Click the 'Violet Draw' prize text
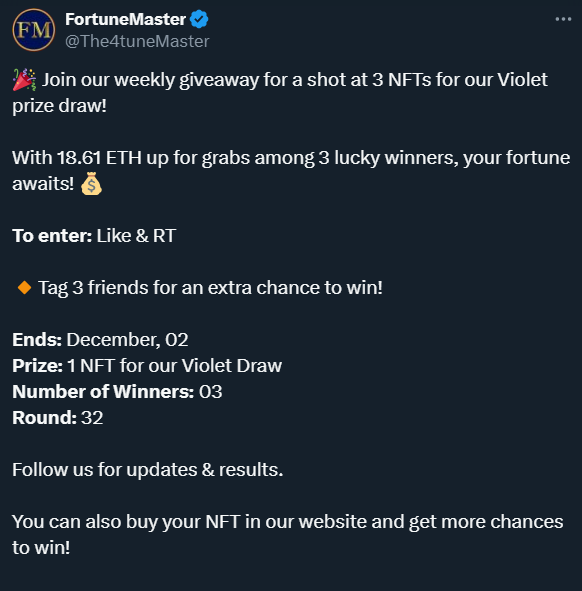582x591 pixels. [x=232, y=366]
